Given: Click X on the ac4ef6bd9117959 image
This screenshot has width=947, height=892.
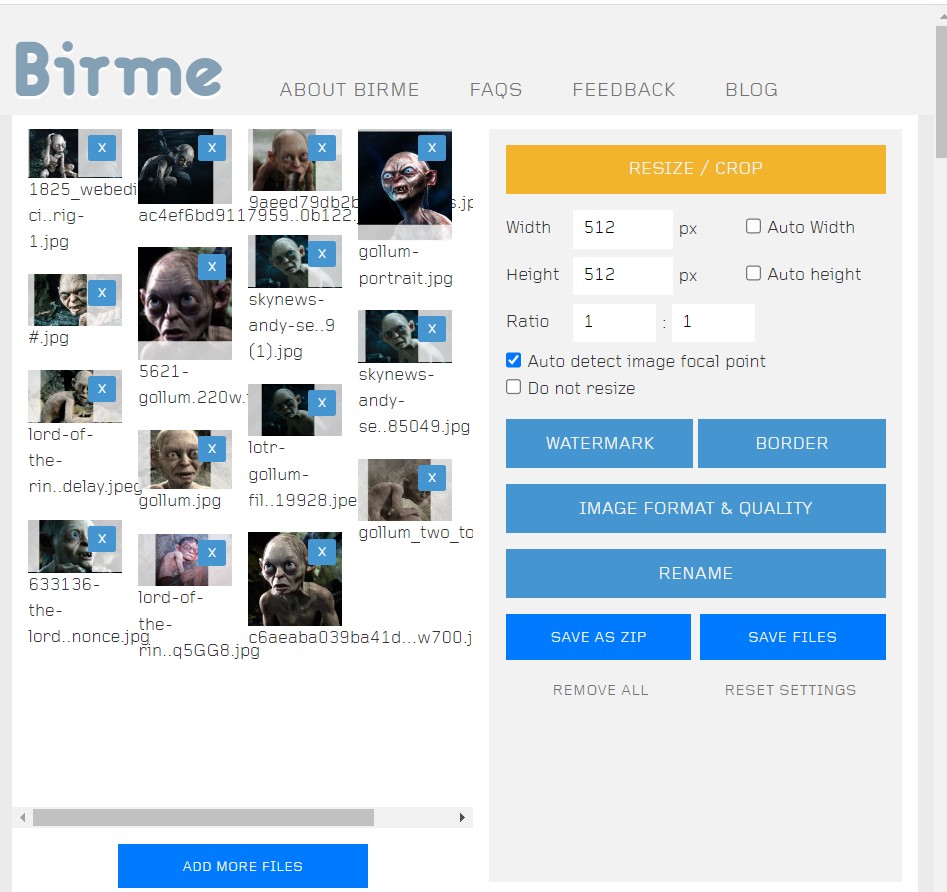Looking at the screenshot, I should tap(212, 148).
